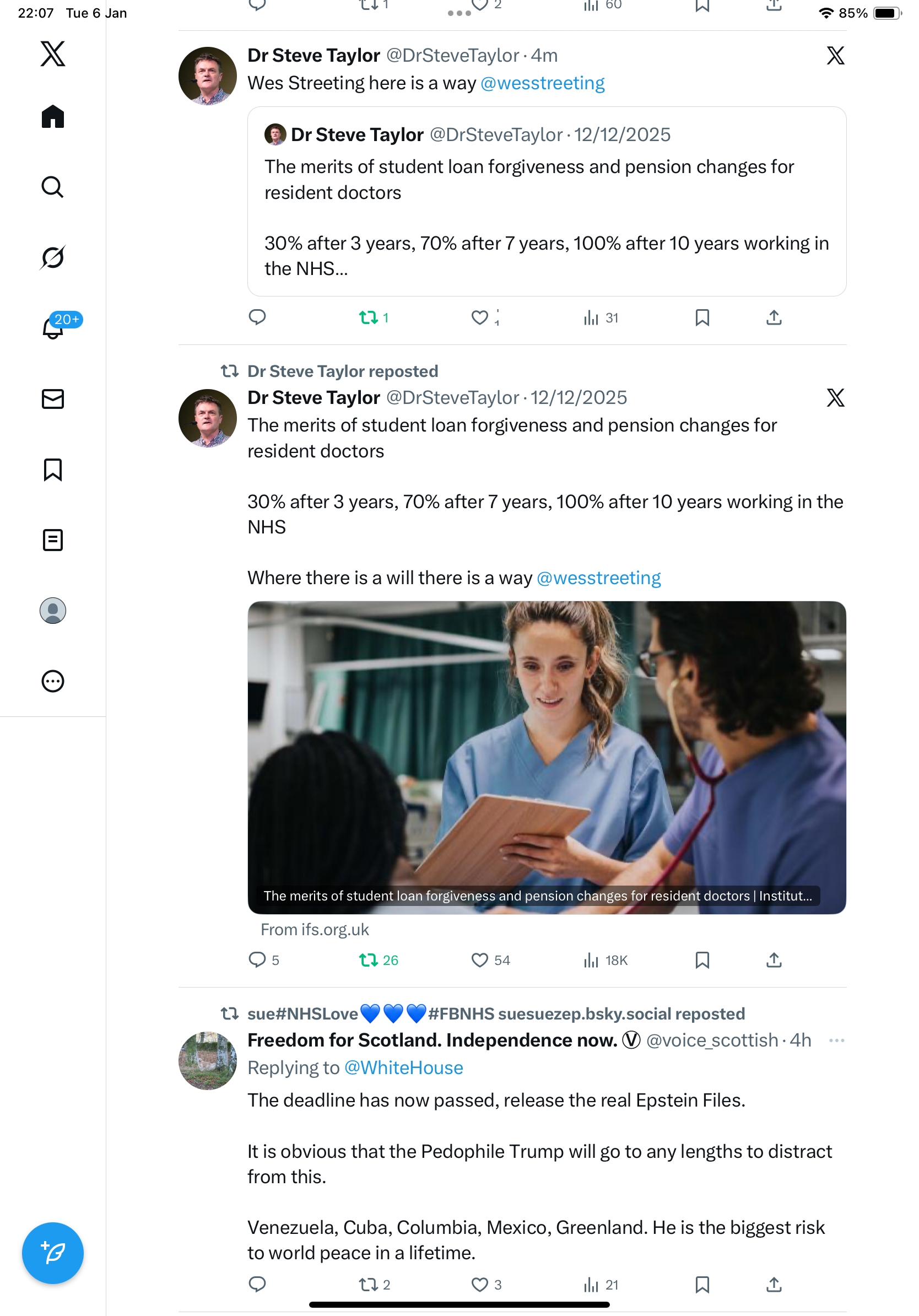Open Messages envelope icon in the sidebar

click(52, 399)
